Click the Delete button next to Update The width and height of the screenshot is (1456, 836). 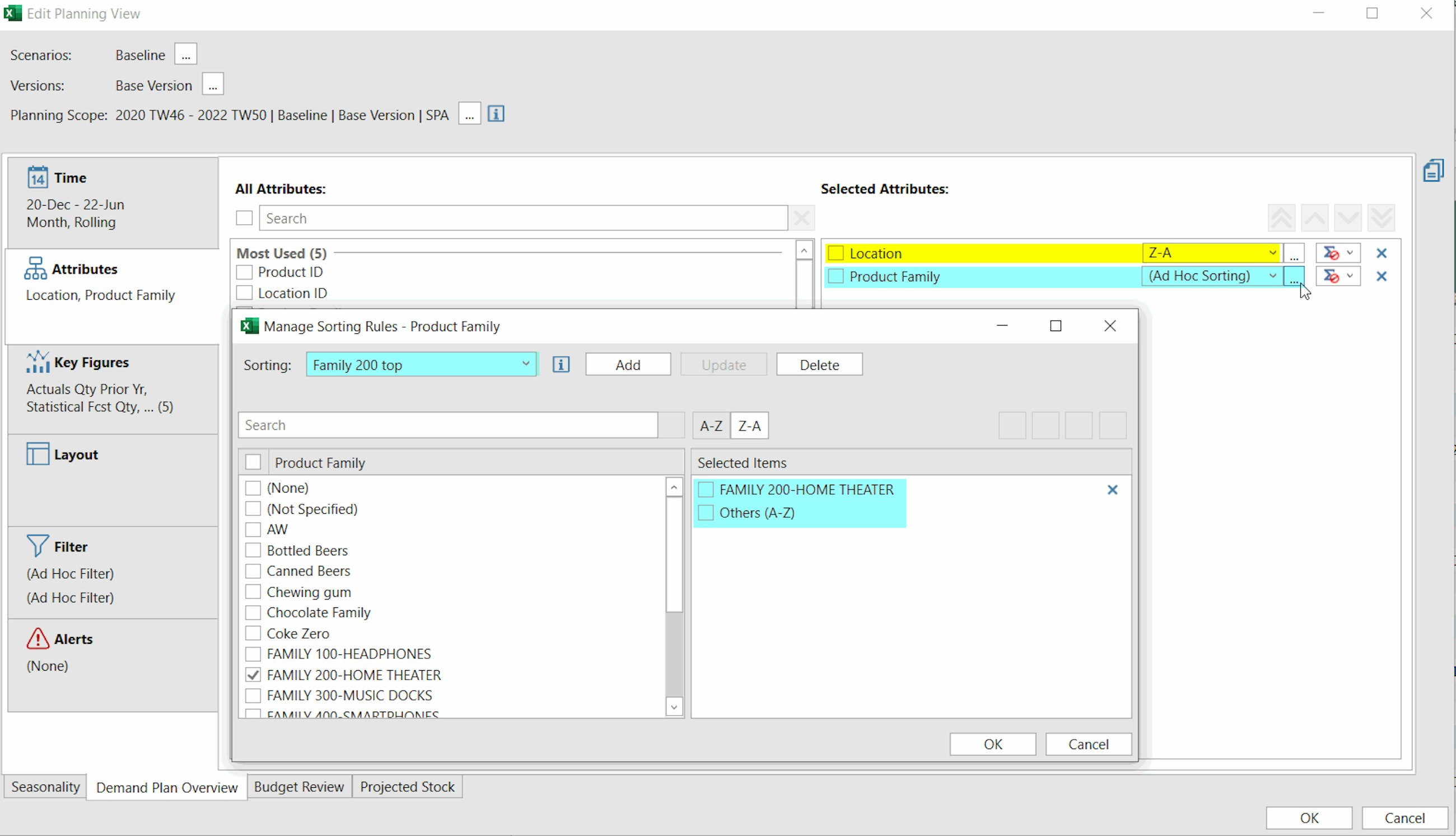click(819, 364)
